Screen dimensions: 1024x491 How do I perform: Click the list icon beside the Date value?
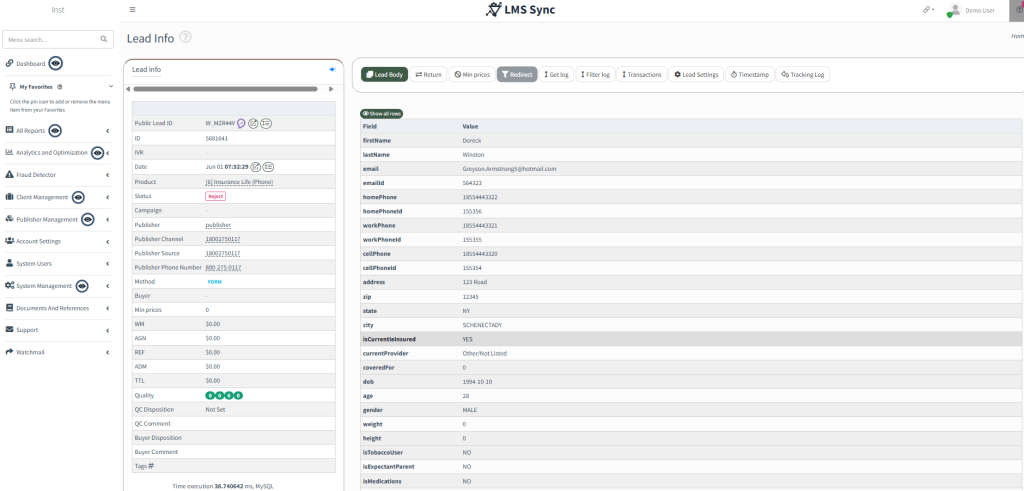[268, 166]
